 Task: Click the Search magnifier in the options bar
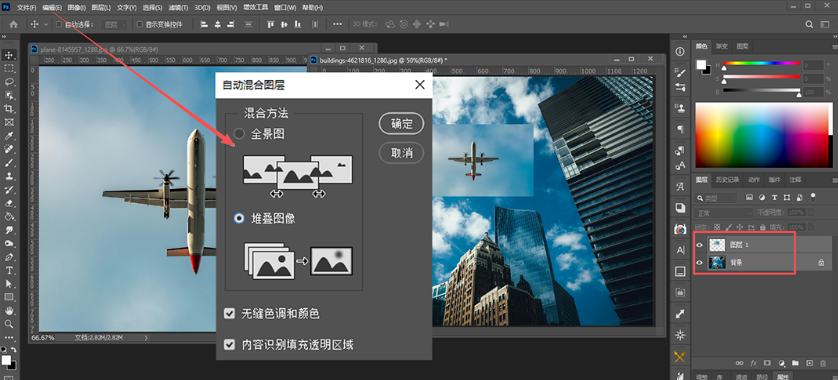[x=809, y=24]
